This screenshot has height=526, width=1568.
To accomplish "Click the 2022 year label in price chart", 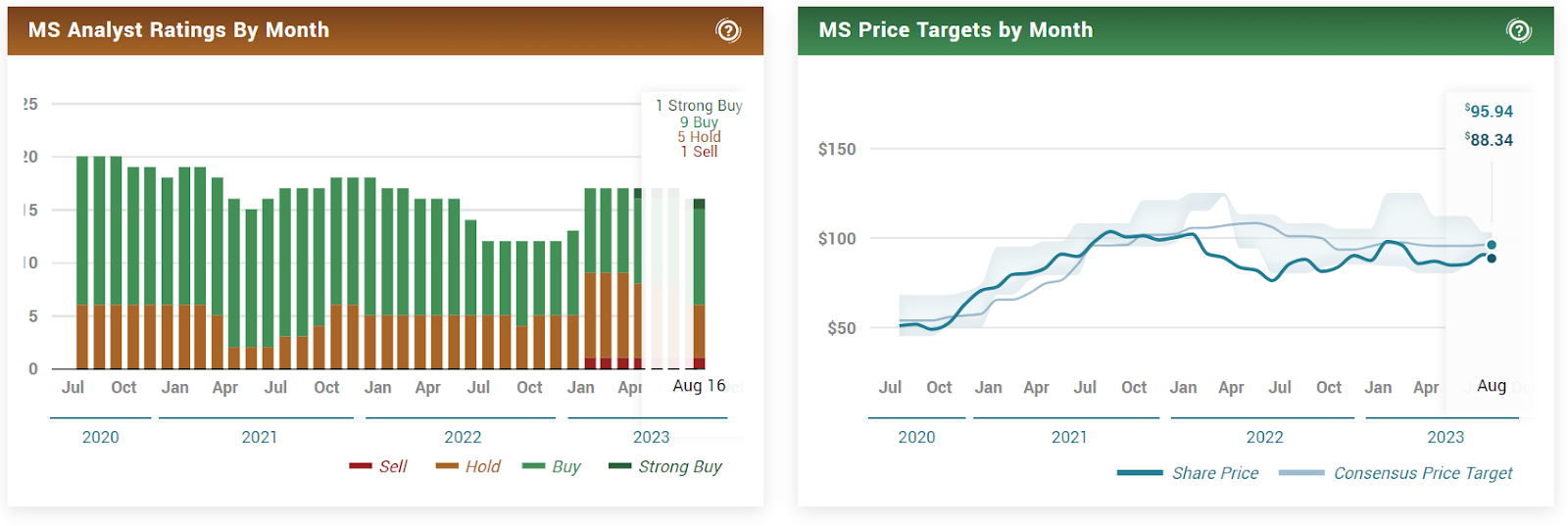I will 1264,437.
